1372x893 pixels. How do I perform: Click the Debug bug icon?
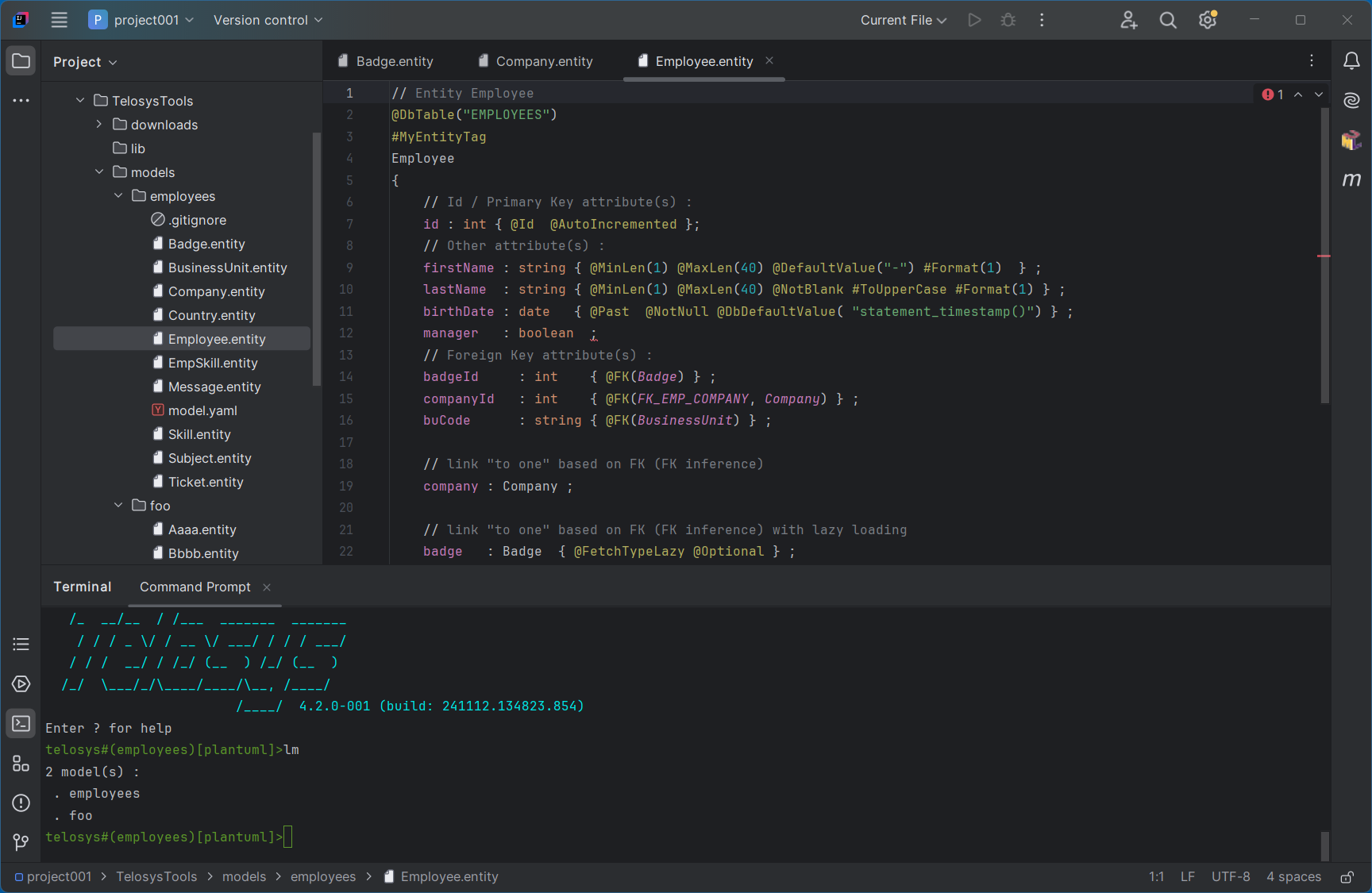point(1008,21)
